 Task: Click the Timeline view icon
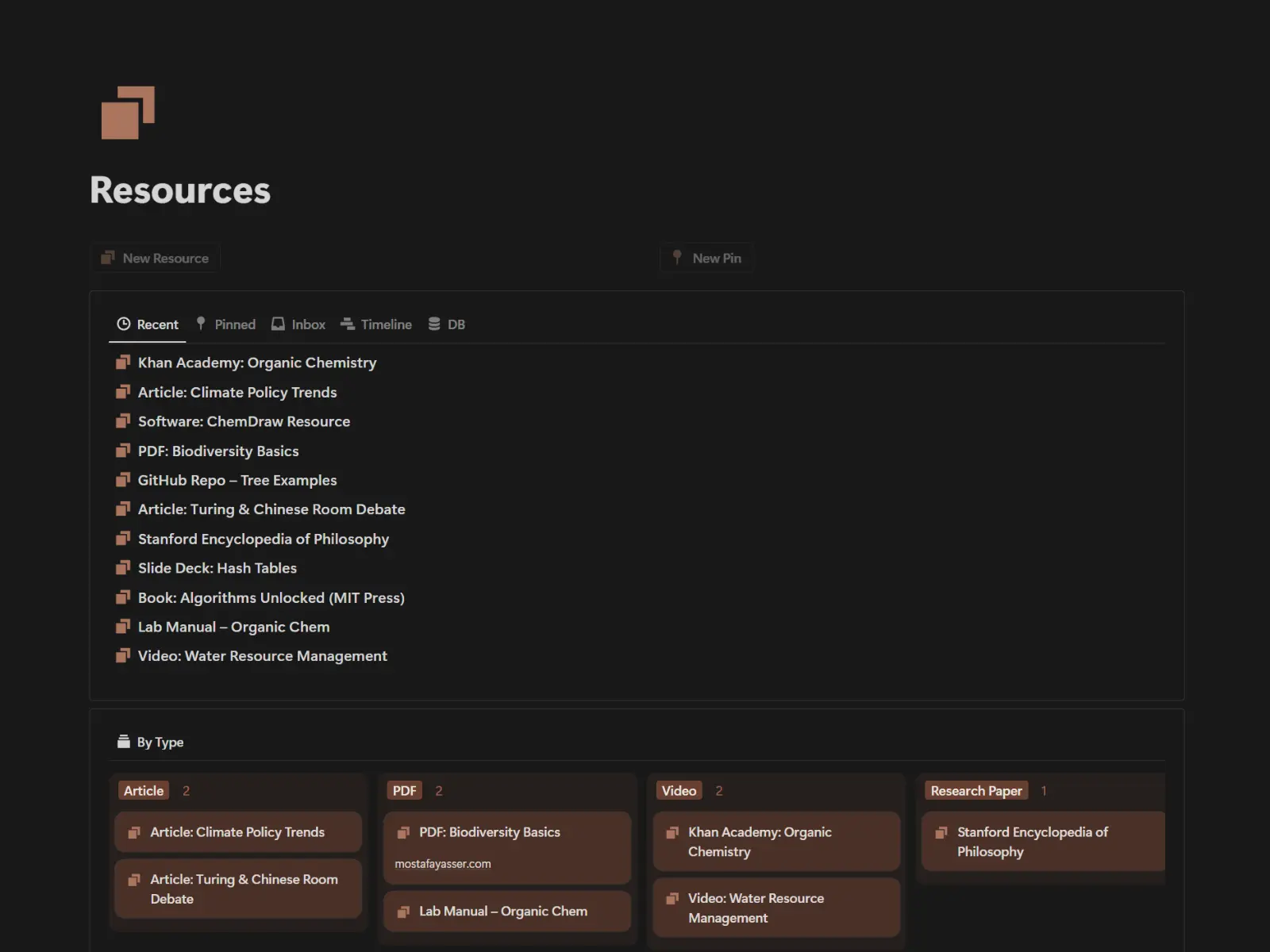pyautogui.click(x=348, y=324)
